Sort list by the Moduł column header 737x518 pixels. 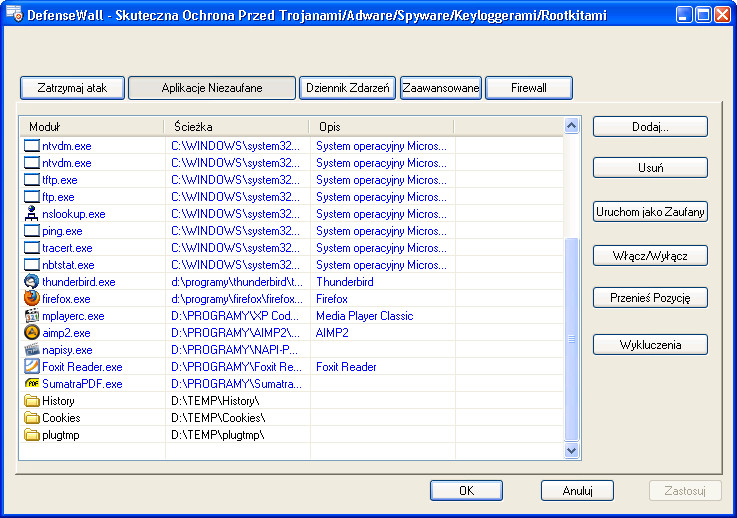(x=90, y=127)
